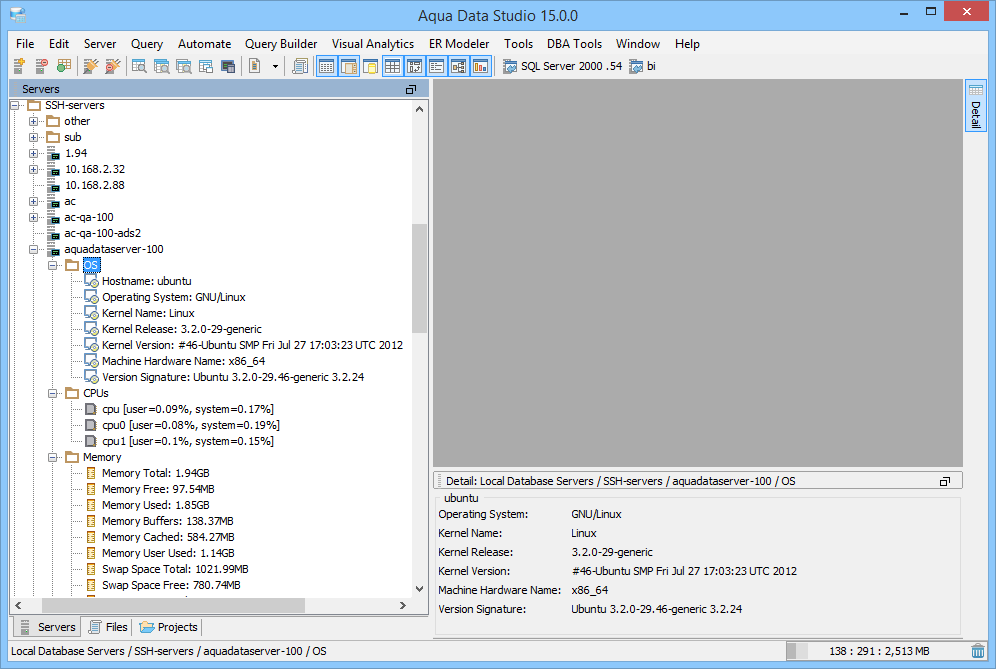Open the Query Builder menu
The image size is (996, 669).
click(281, 44)
